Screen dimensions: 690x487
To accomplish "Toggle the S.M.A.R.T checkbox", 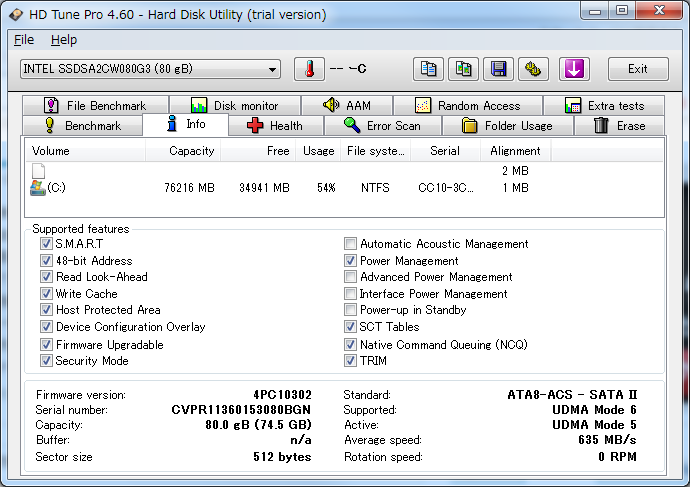I will [x=46, y=244].
